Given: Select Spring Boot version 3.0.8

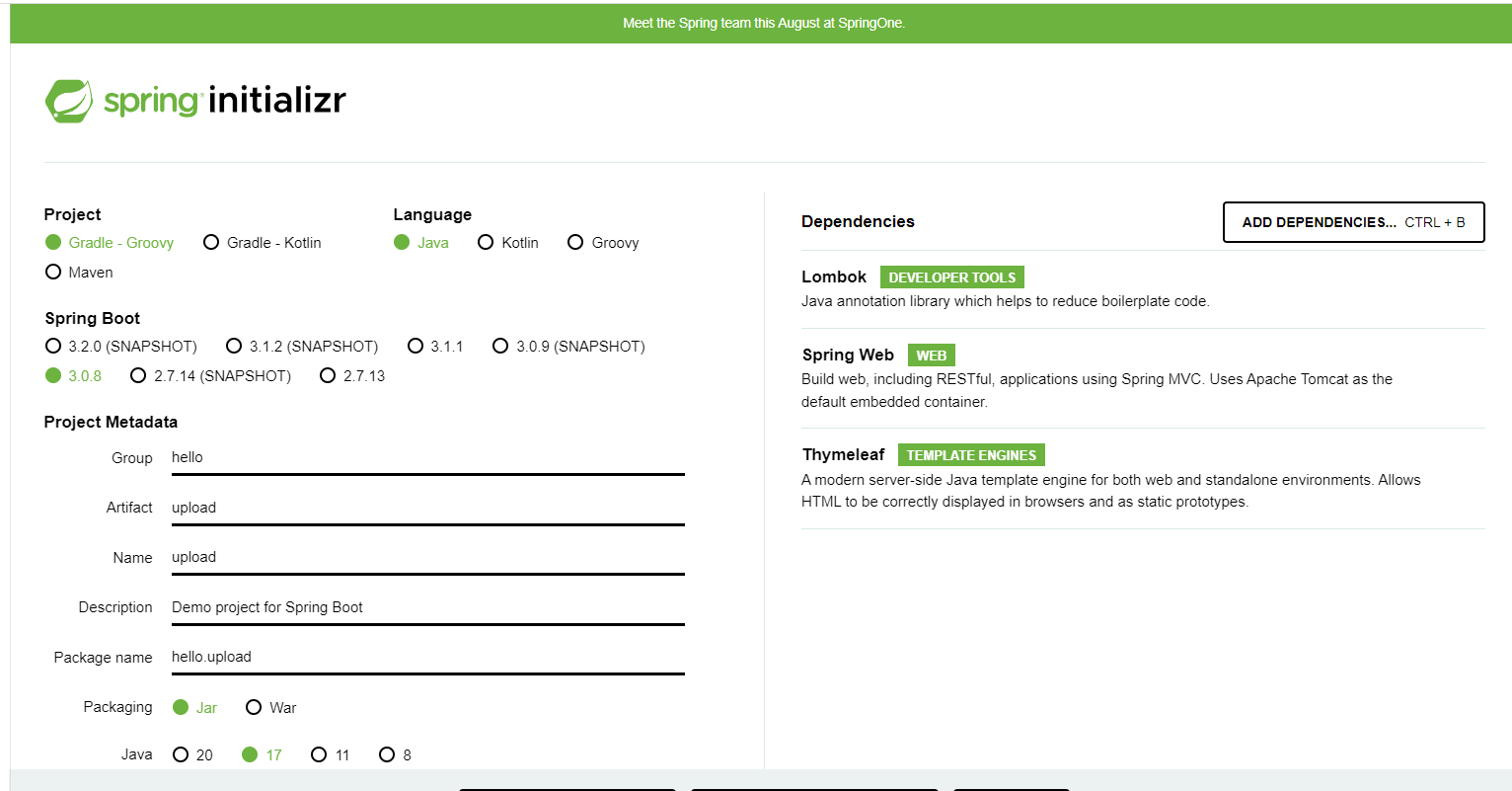Looking at the screenshot, I should pos(74,376).
